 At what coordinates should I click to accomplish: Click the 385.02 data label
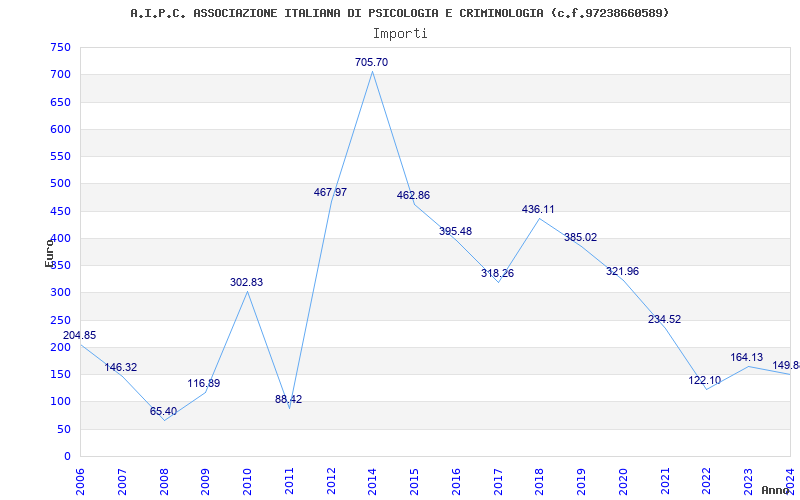[x=580, y=237]
